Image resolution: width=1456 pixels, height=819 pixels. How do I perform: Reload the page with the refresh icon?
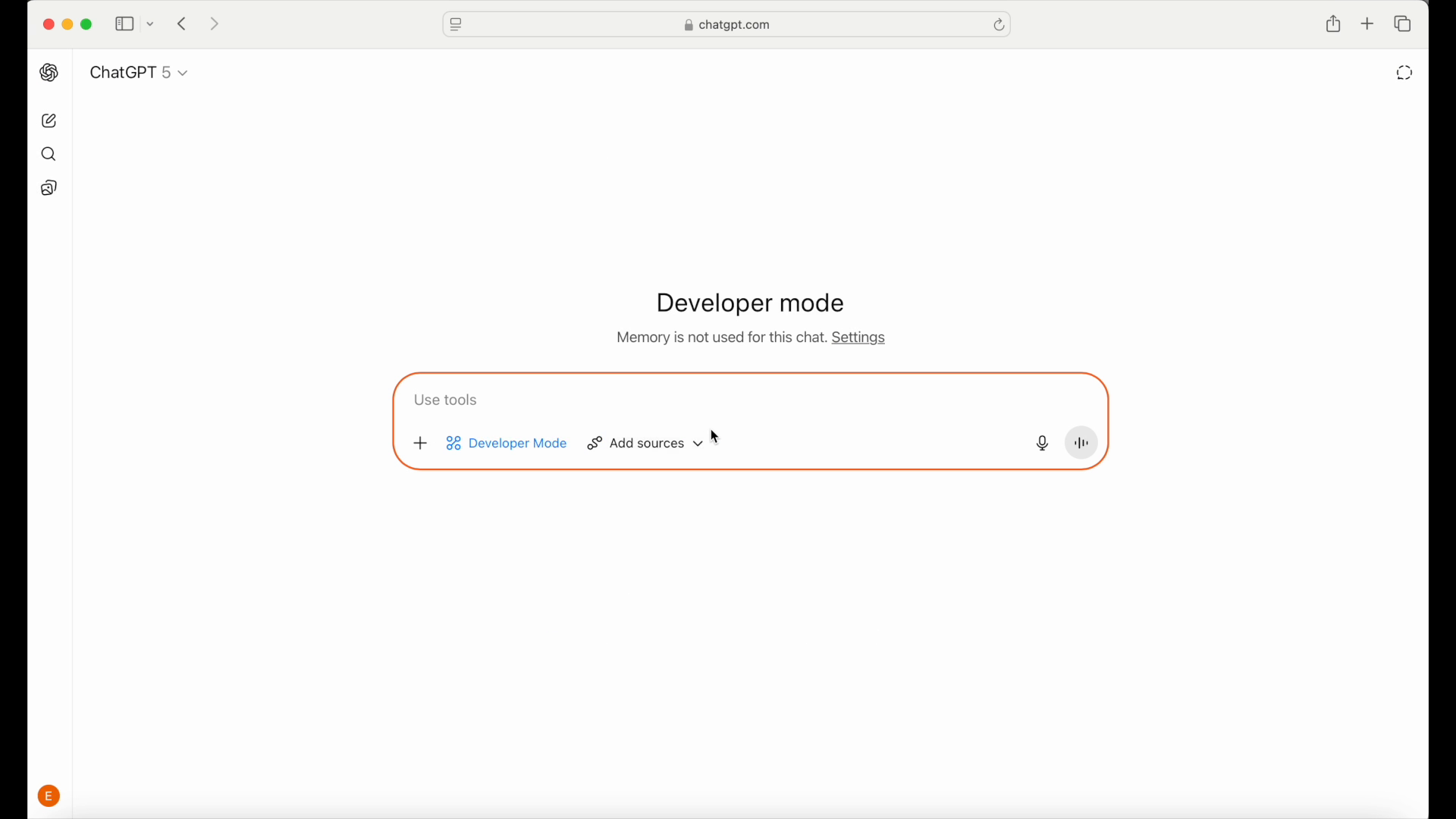coord(999,24)
